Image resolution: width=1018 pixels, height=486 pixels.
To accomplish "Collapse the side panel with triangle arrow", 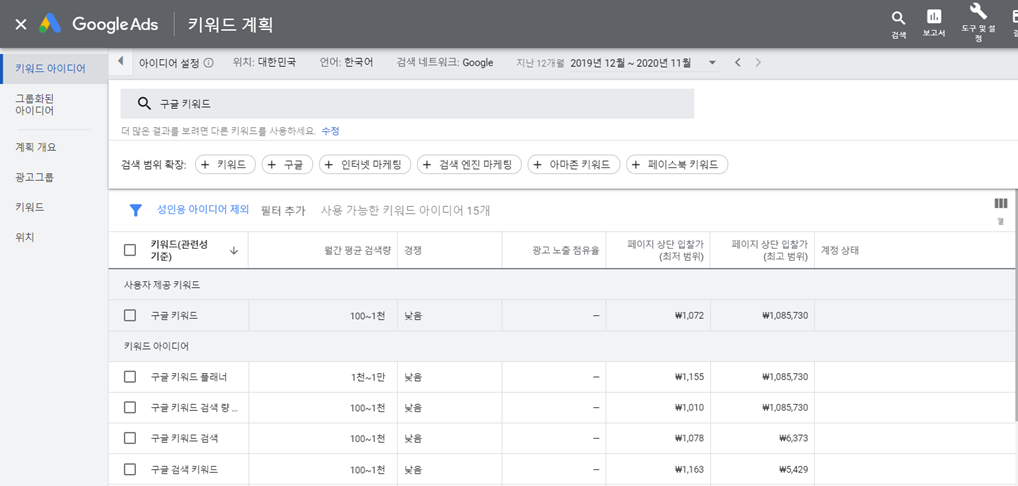I will coord(121,62).
